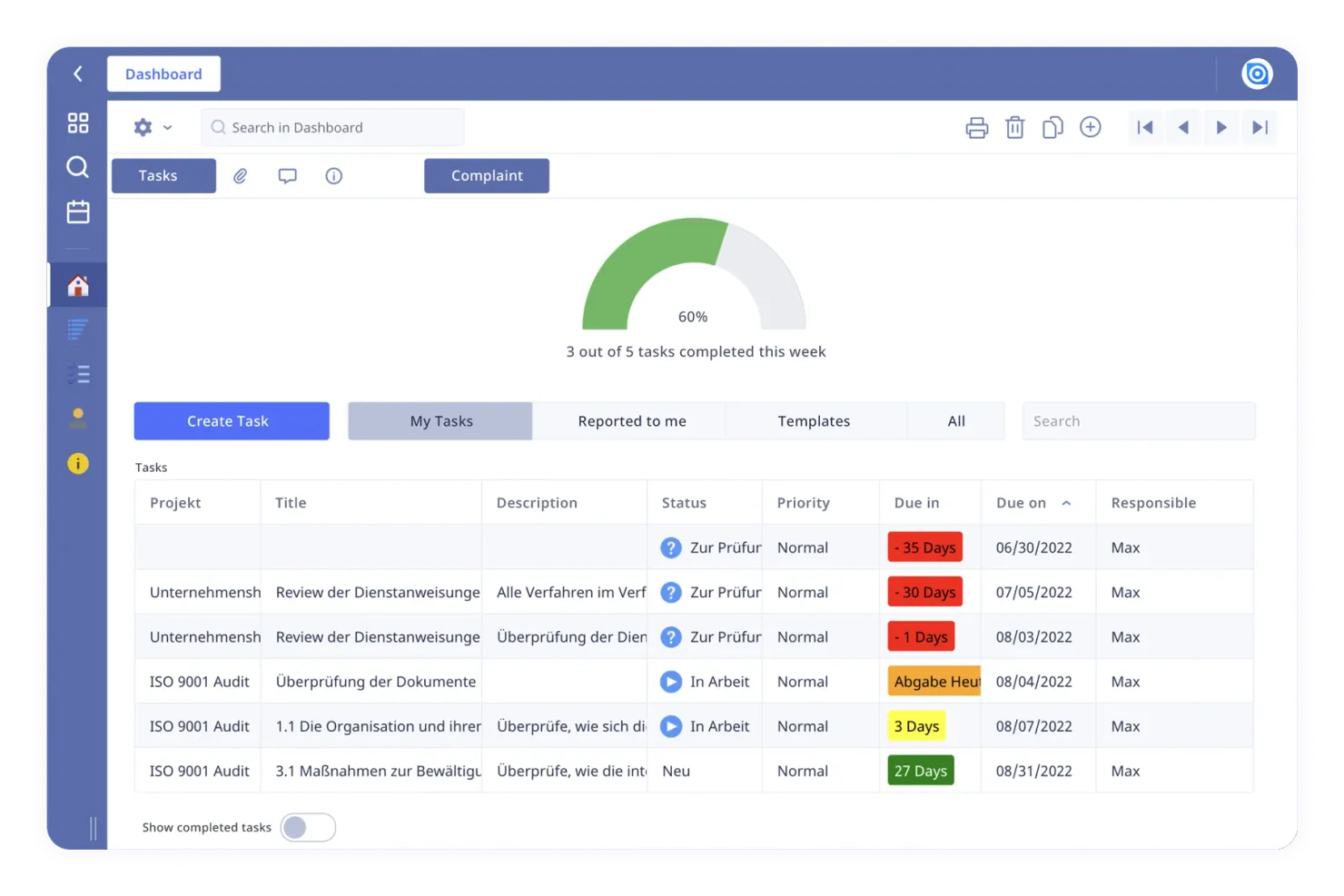
Task: Open the apps grid icon in sidebar
Action: (x=78, y=123)
